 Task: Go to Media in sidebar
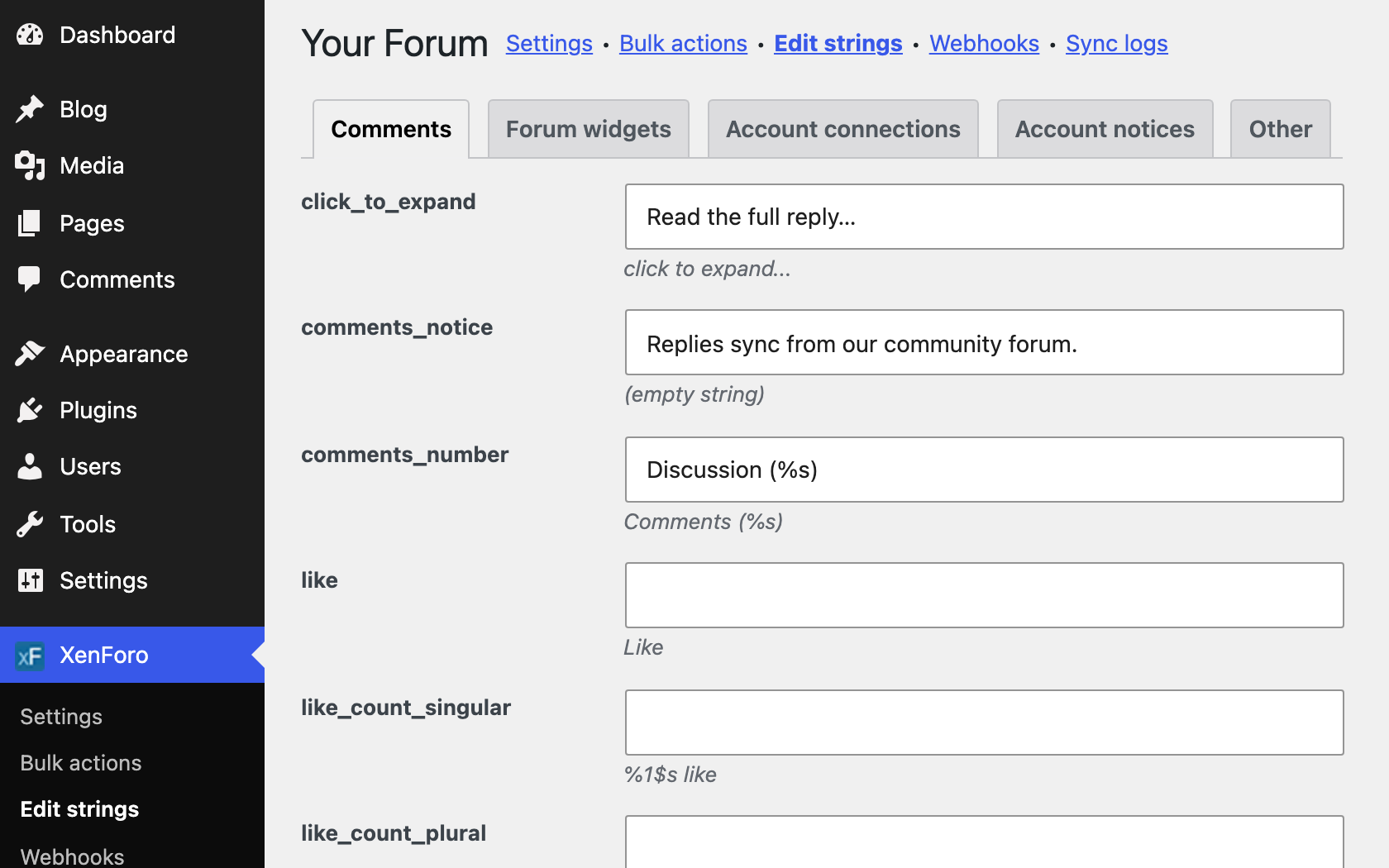tap(132, 165)
